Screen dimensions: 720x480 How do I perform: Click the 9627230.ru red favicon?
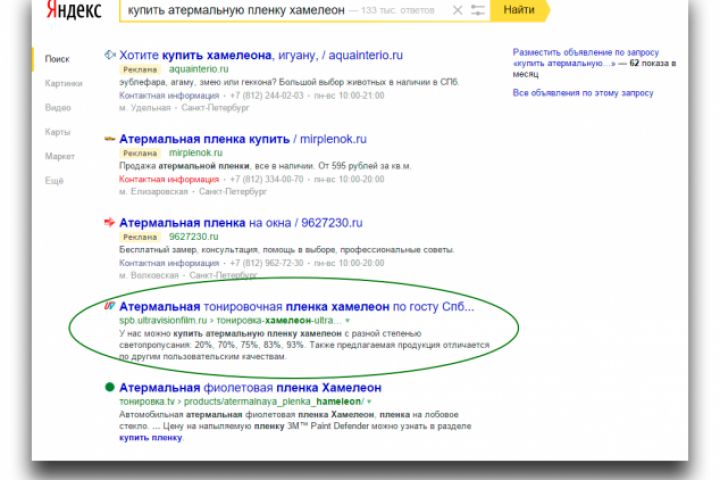click(x=109, y=222)
